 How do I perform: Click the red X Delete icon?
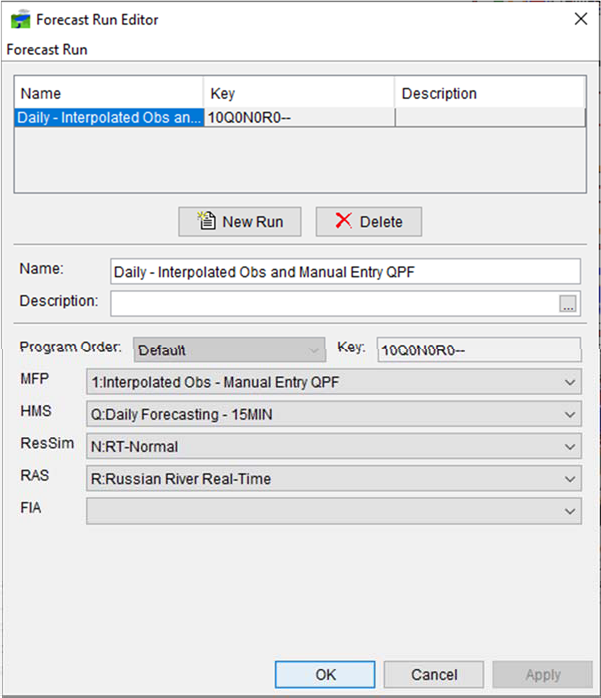344,220
